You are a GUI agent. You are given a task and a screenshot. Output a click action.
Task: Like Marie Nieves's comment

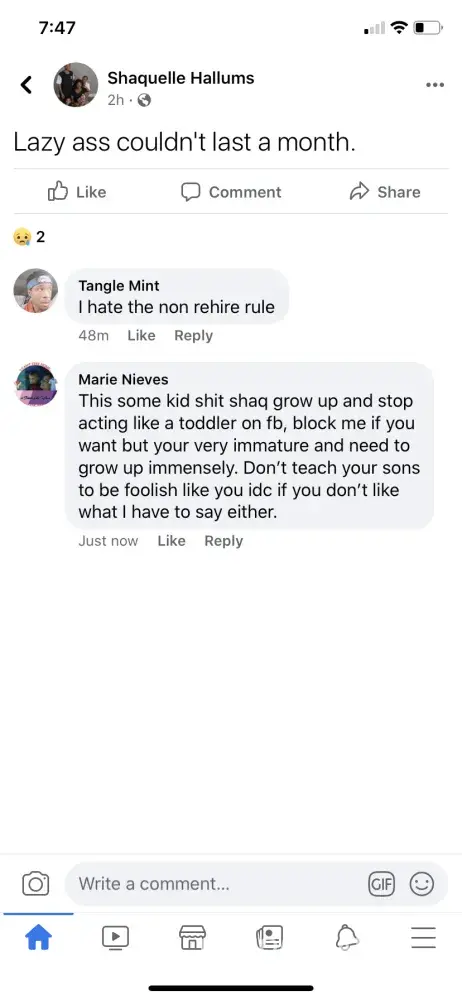pyautogui.click(x=171, y=541)
